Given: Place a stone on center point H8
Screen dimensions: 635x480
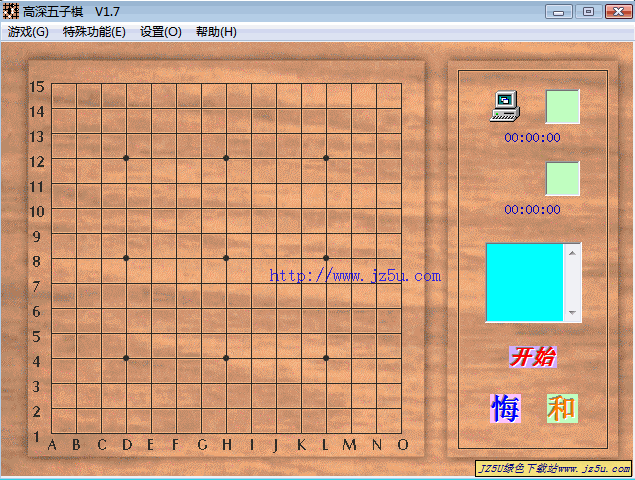Looking at the screenshot, I should tap(226, 258).
